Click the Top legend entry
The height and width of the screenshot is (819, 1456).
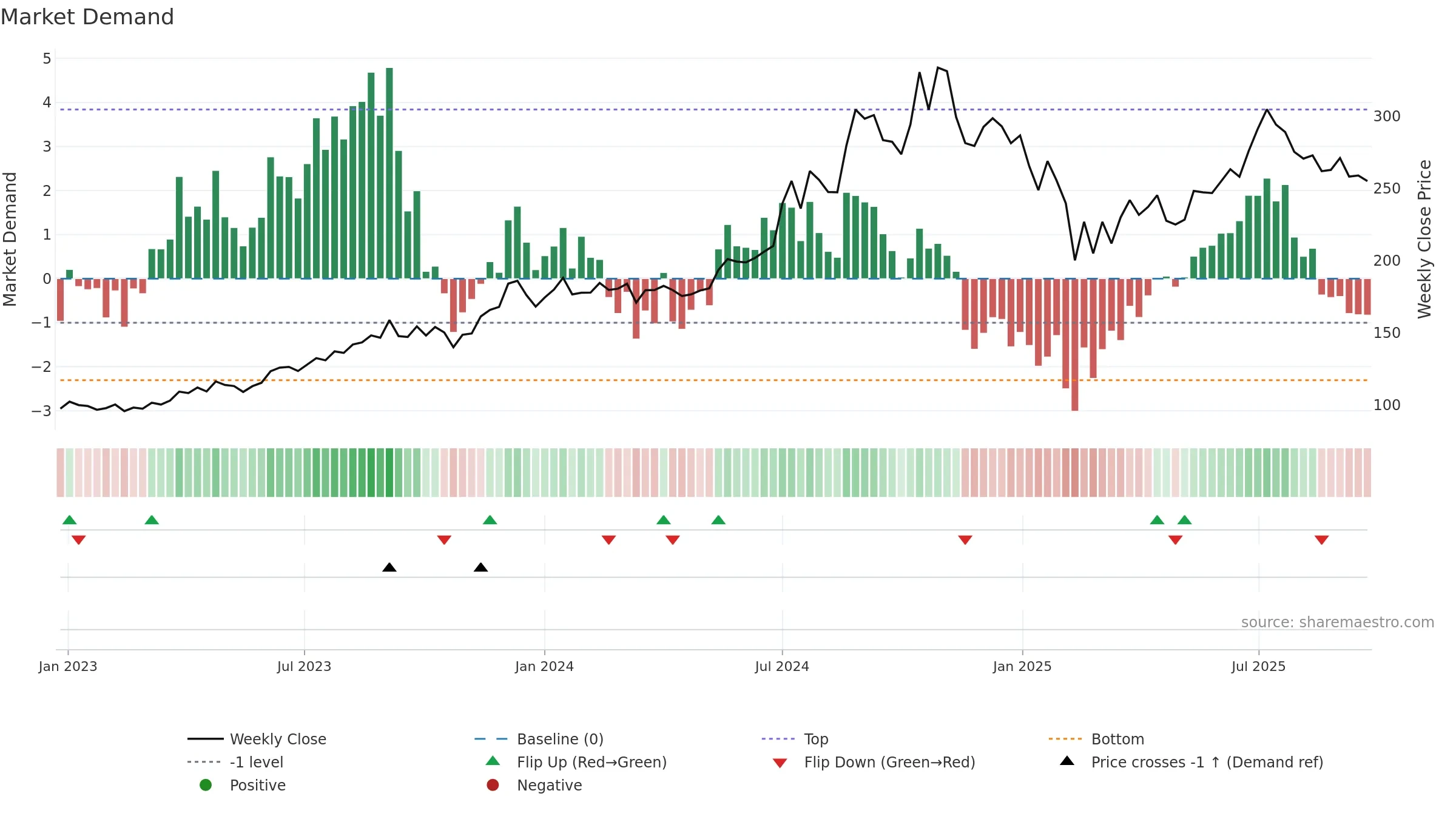(795, 739)
